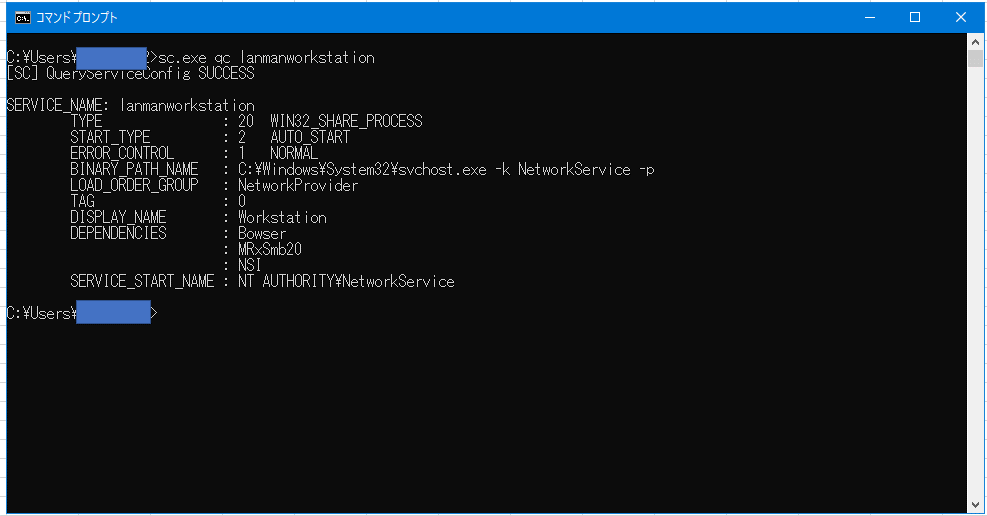Click the NT AUTHORITY¥NetworkService account text
The image size is (987, 516).
346,281
